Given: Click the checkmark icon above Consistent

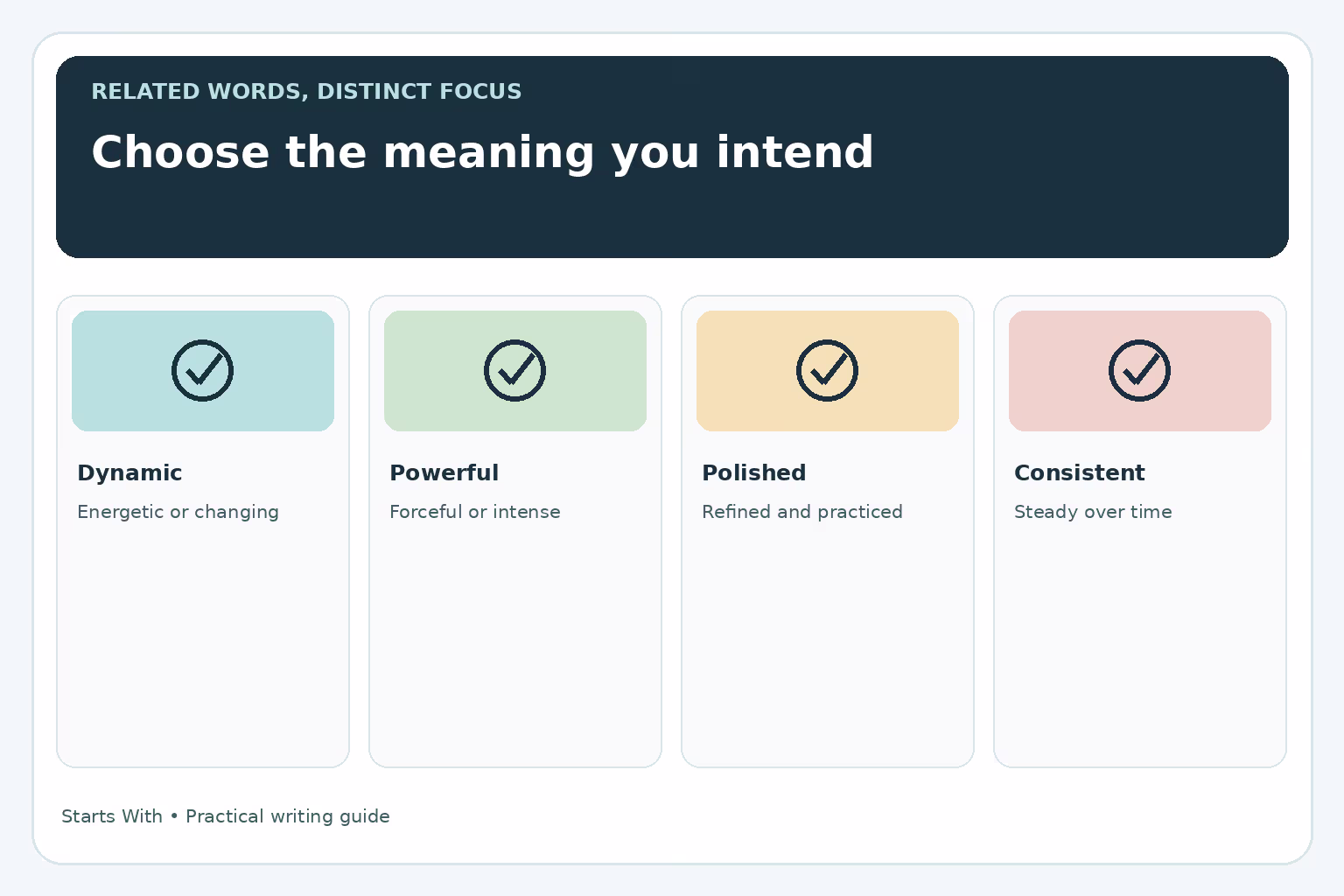Looking at the screenshot, I should coord(1139,370).
